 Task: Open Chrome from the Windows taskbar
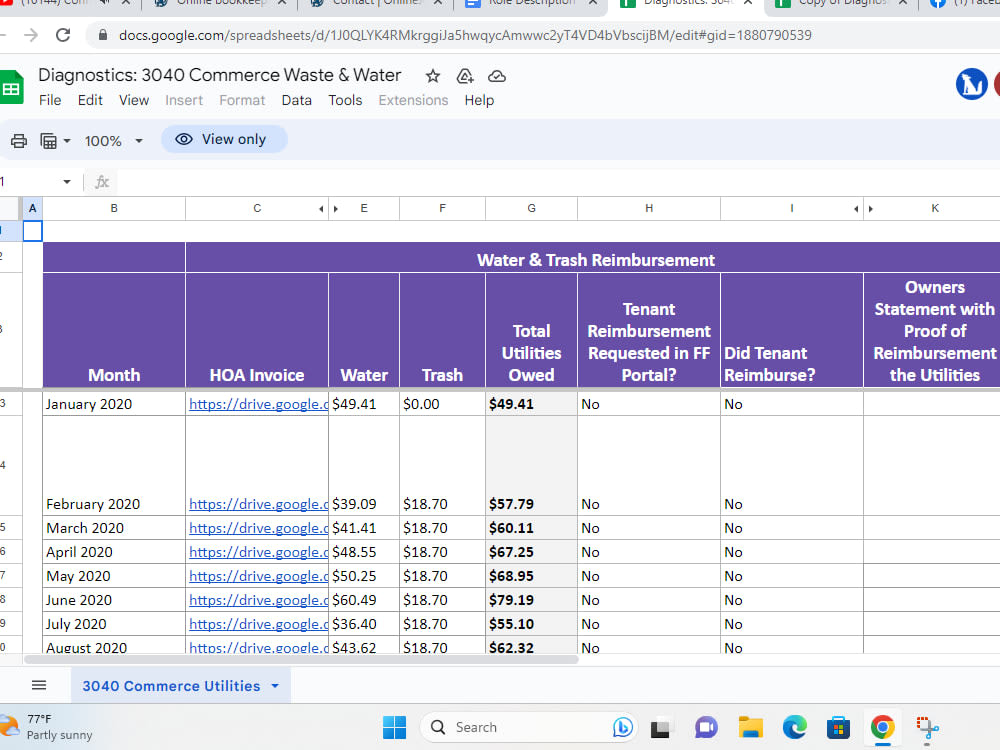883,727
